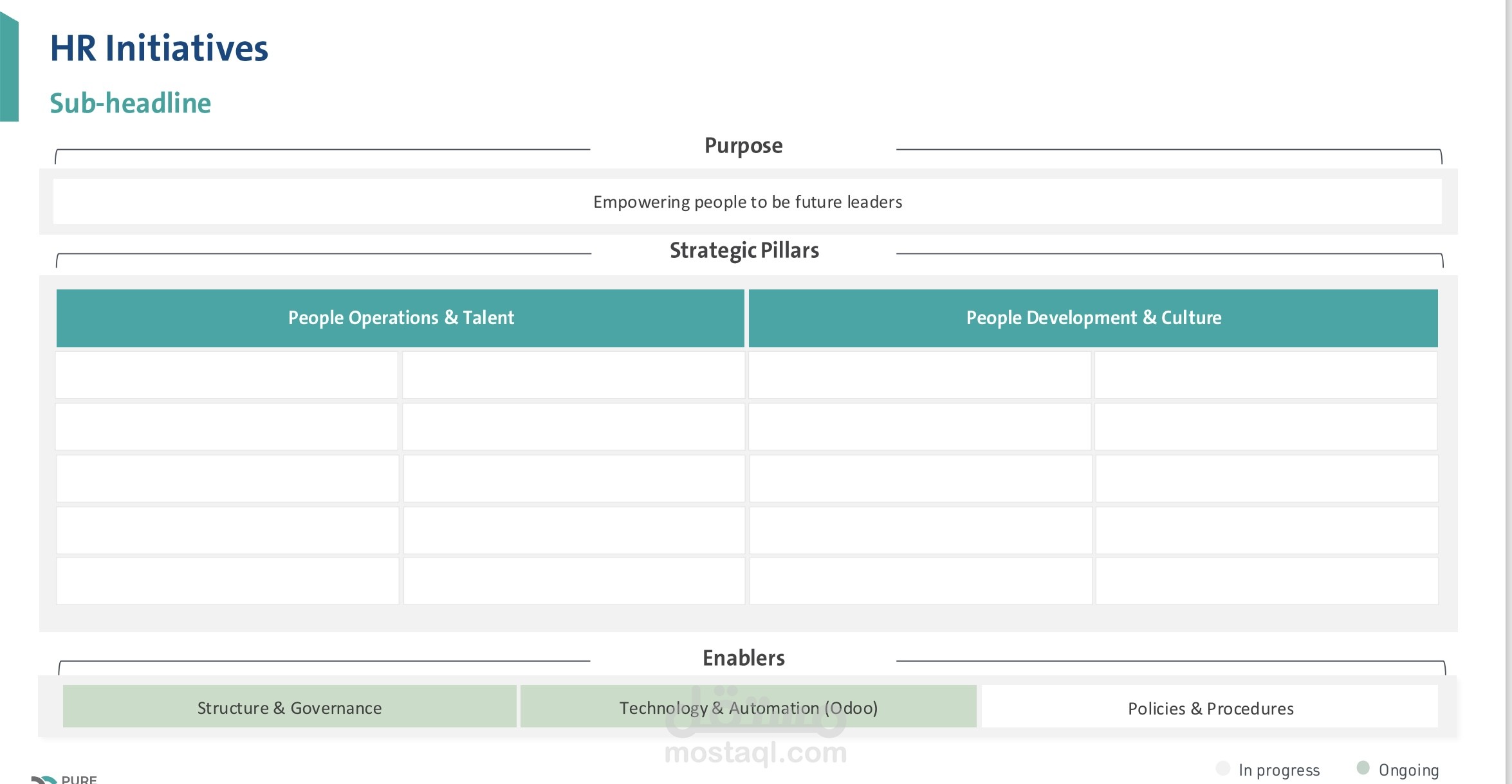Image resolution: width=1512 pixels, height=784 pixels.
Task: Select the 'Empowering people to be future leaders' box
Action: (747, 201)
